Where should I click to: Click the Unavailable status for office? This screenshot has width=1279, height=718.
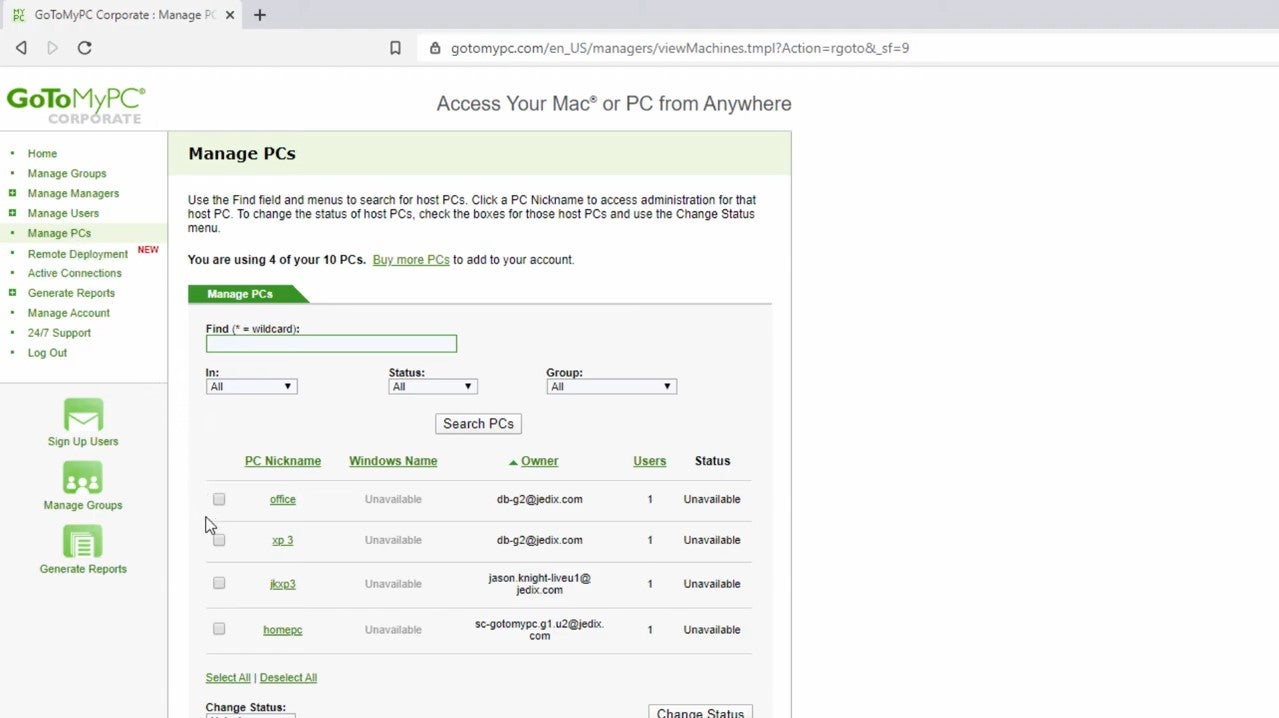click(x=712, y=499)
